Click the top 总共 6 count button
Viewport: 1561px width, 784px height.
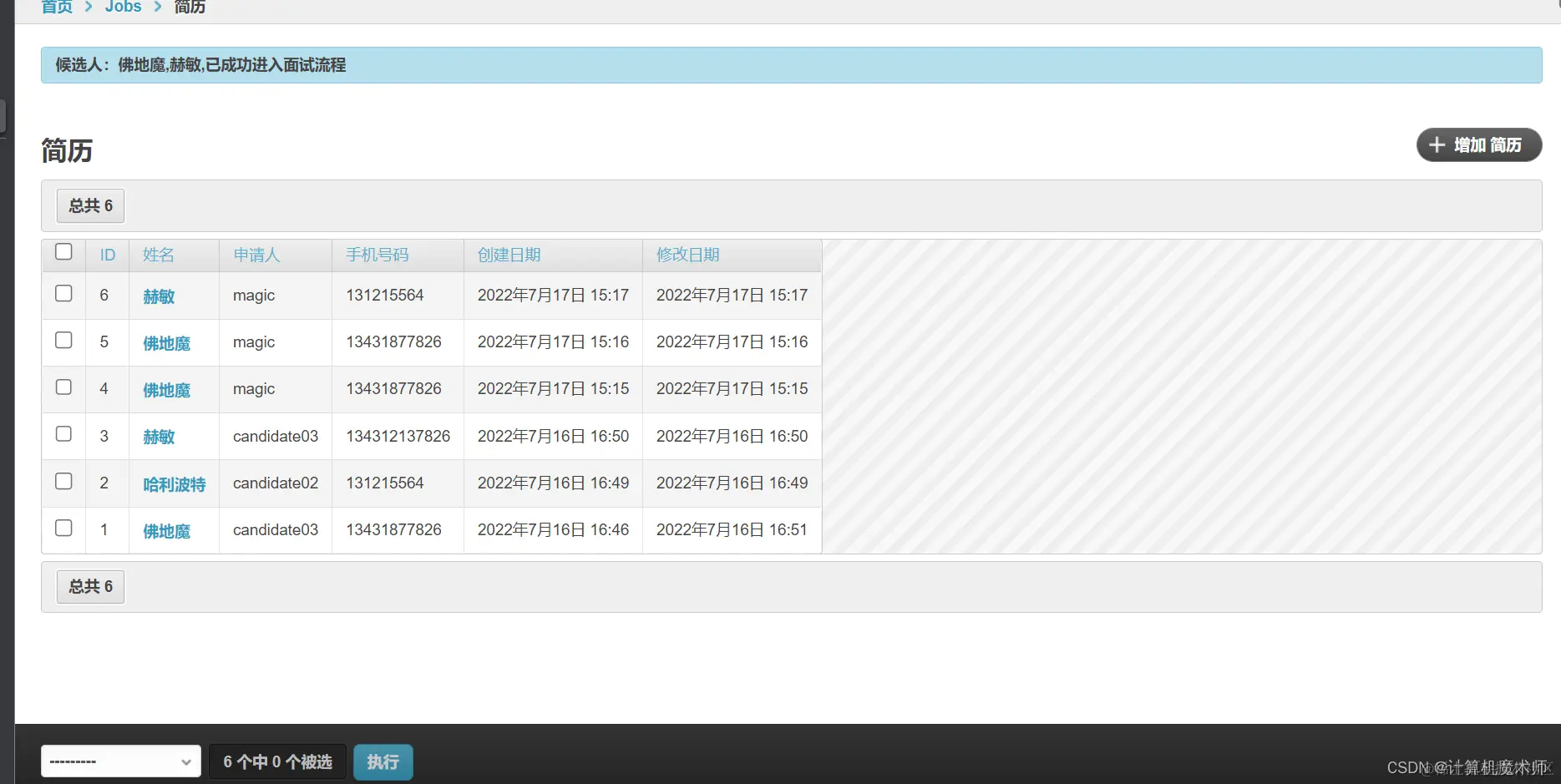pos(90,206)
